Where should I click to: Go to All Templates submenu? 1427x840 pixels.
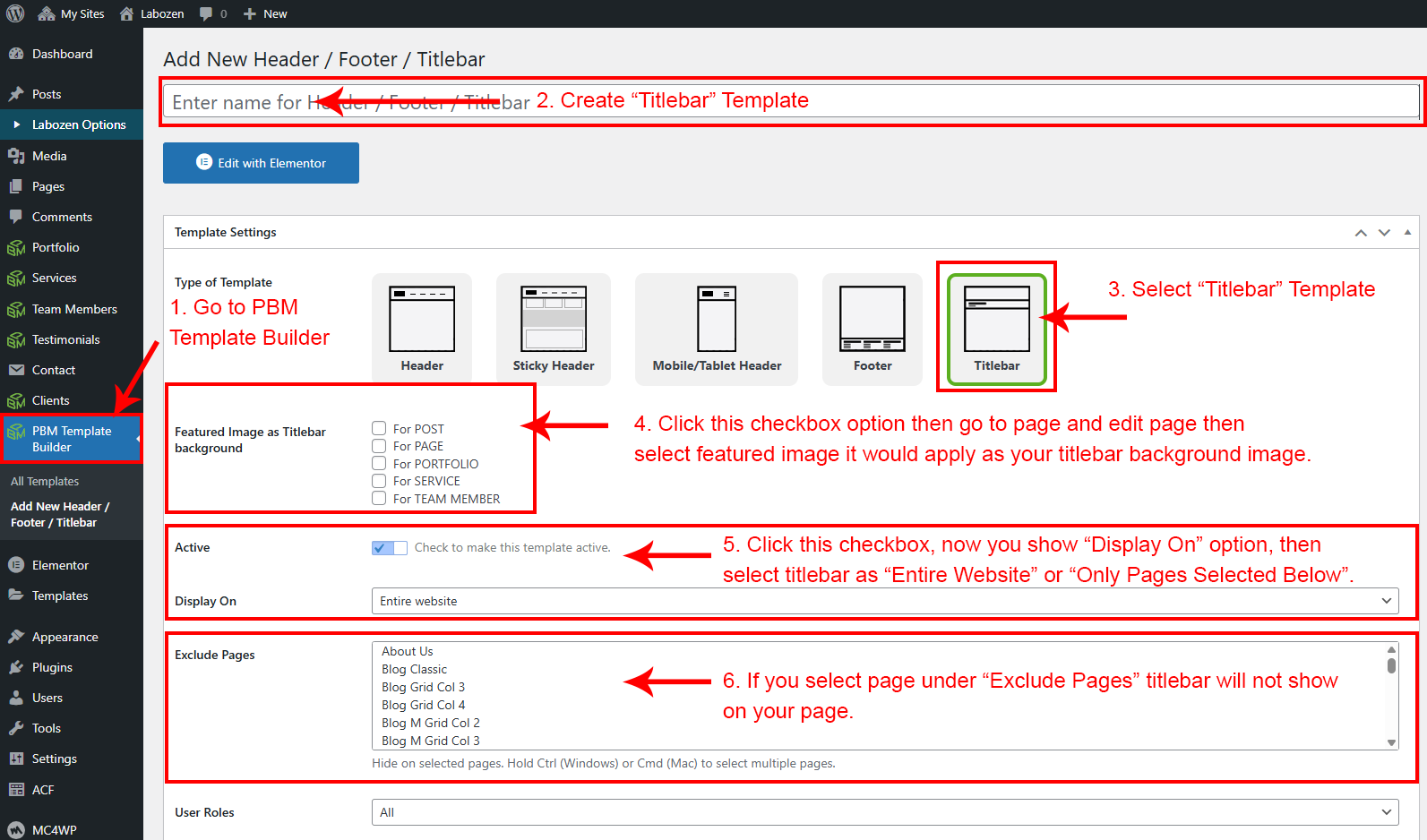click(45, 481)
